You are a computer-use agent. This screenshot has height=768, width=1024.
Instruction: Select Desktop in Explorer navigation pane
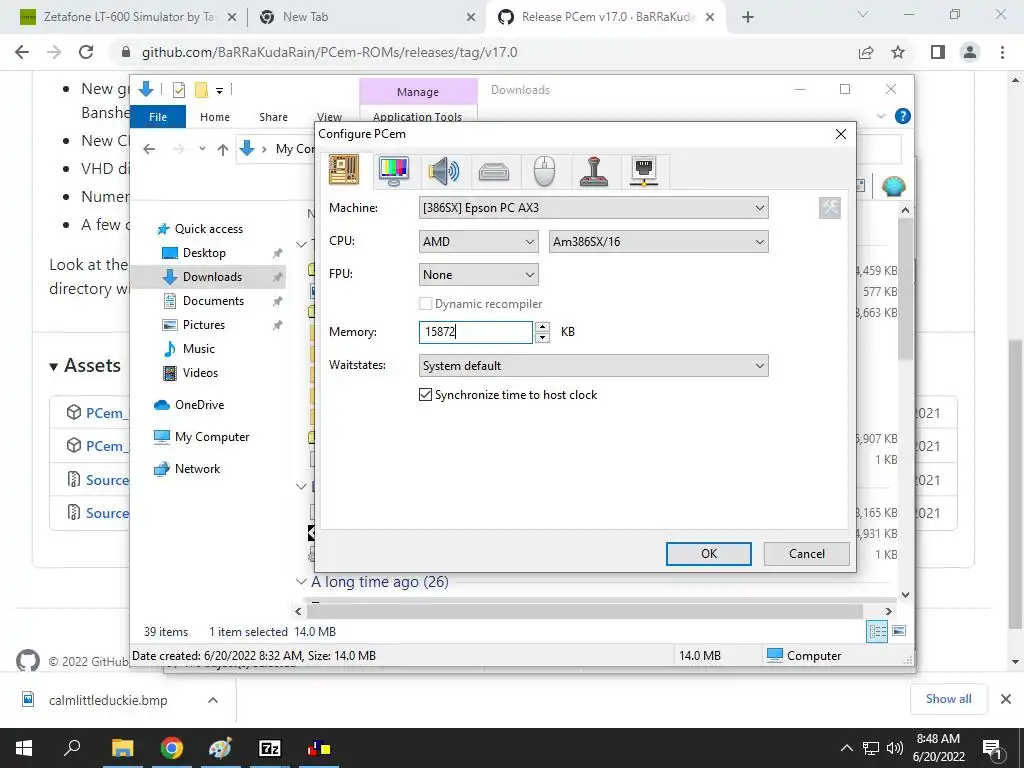[204, 253]
